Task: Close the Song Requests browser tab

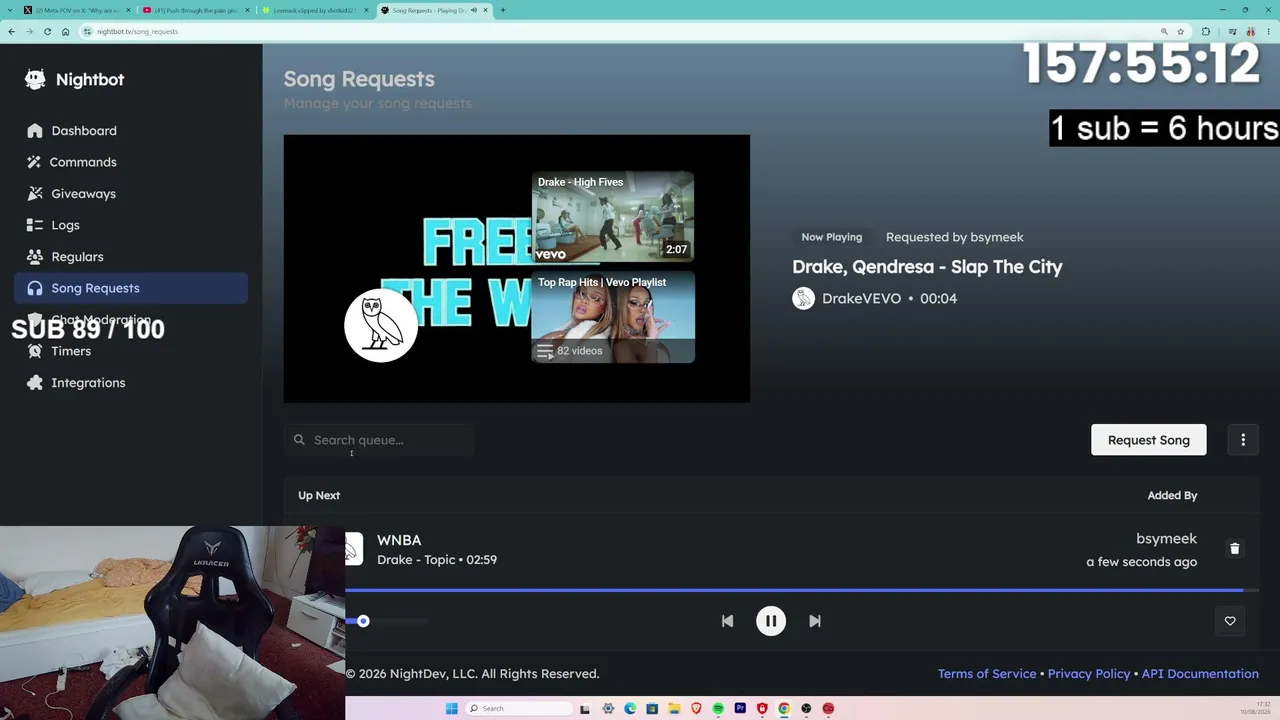Action: coord(485,10)
